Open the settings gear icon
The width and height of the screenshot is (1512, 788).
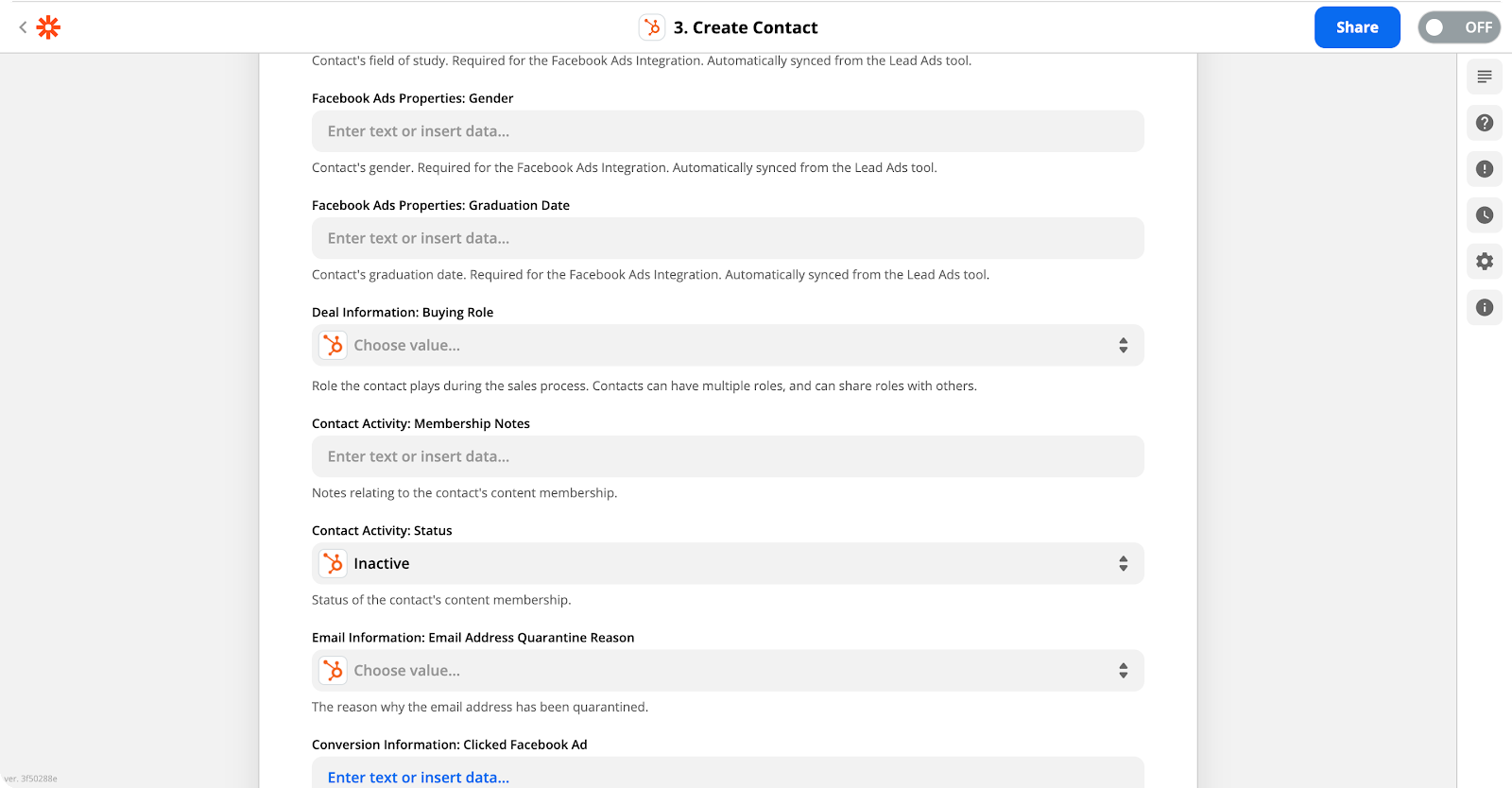tap(1485, 262)
